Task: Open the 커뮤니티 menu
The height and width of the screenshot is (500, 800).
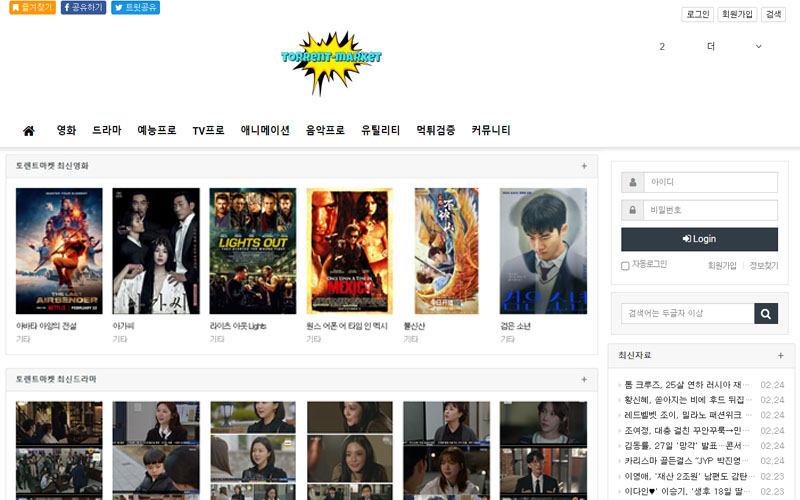Action: click(490, 130)
